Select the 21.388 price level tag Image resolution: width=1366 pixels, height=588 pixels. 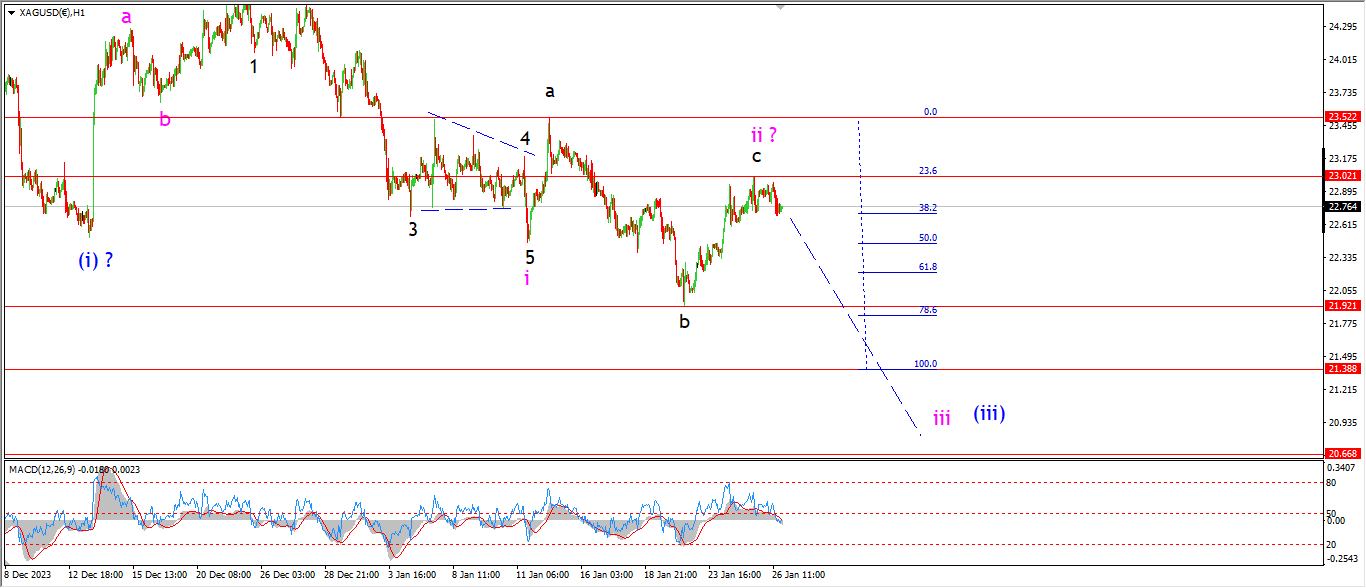pos(1342,369)
